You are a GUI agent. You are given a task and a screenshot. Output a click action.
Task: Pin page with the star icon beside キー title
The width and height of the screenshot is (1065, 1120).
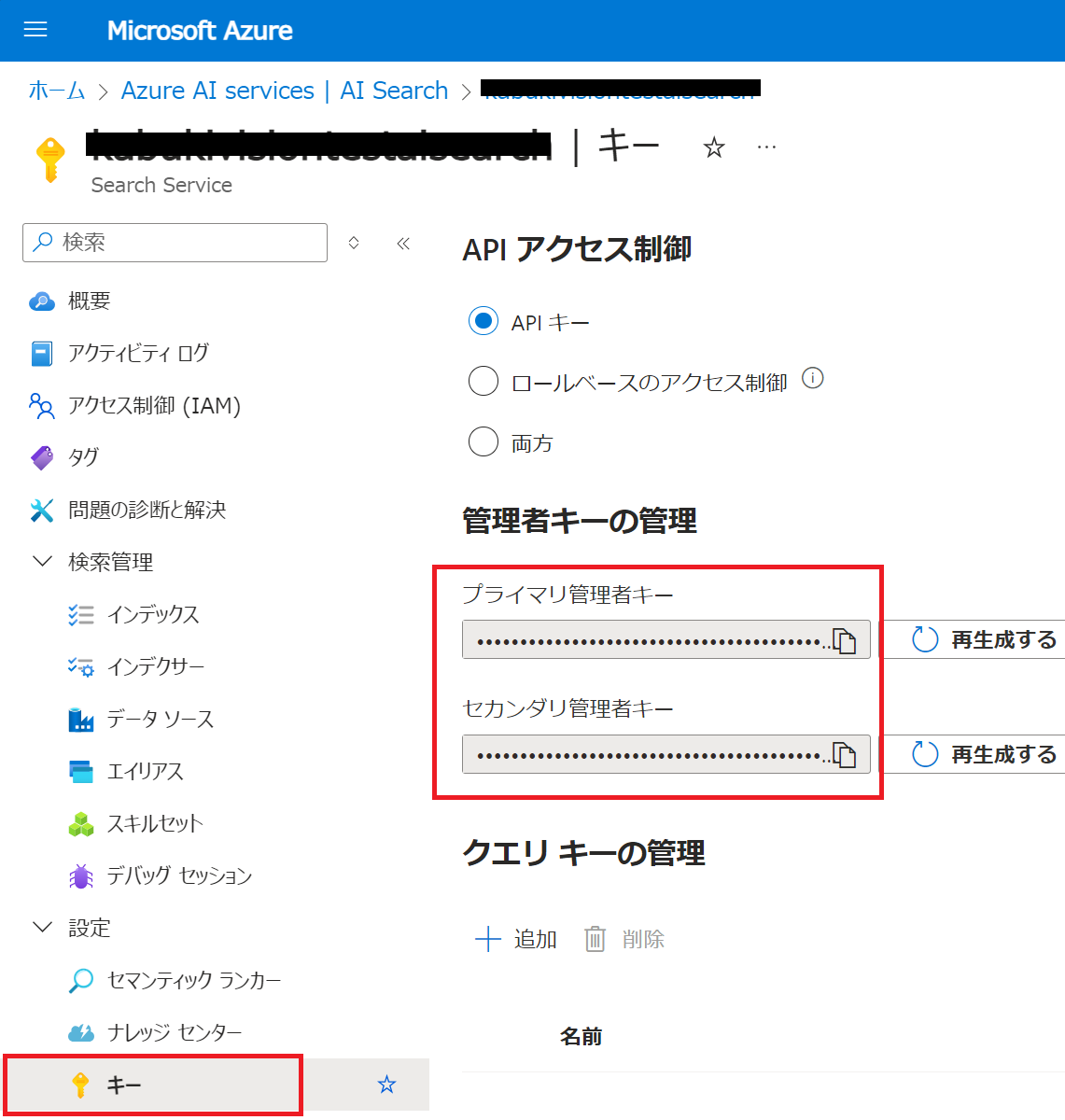714,147
